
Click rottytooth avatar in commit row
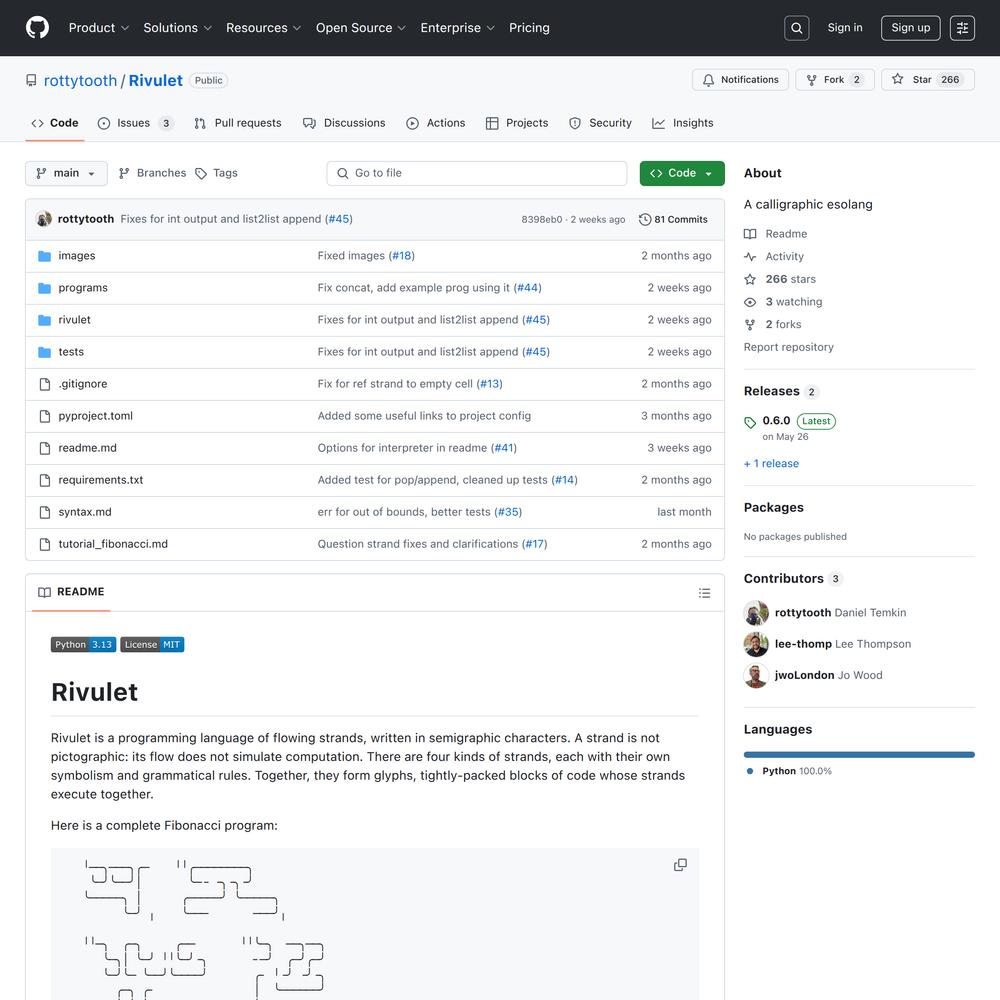tap(43, 219)
